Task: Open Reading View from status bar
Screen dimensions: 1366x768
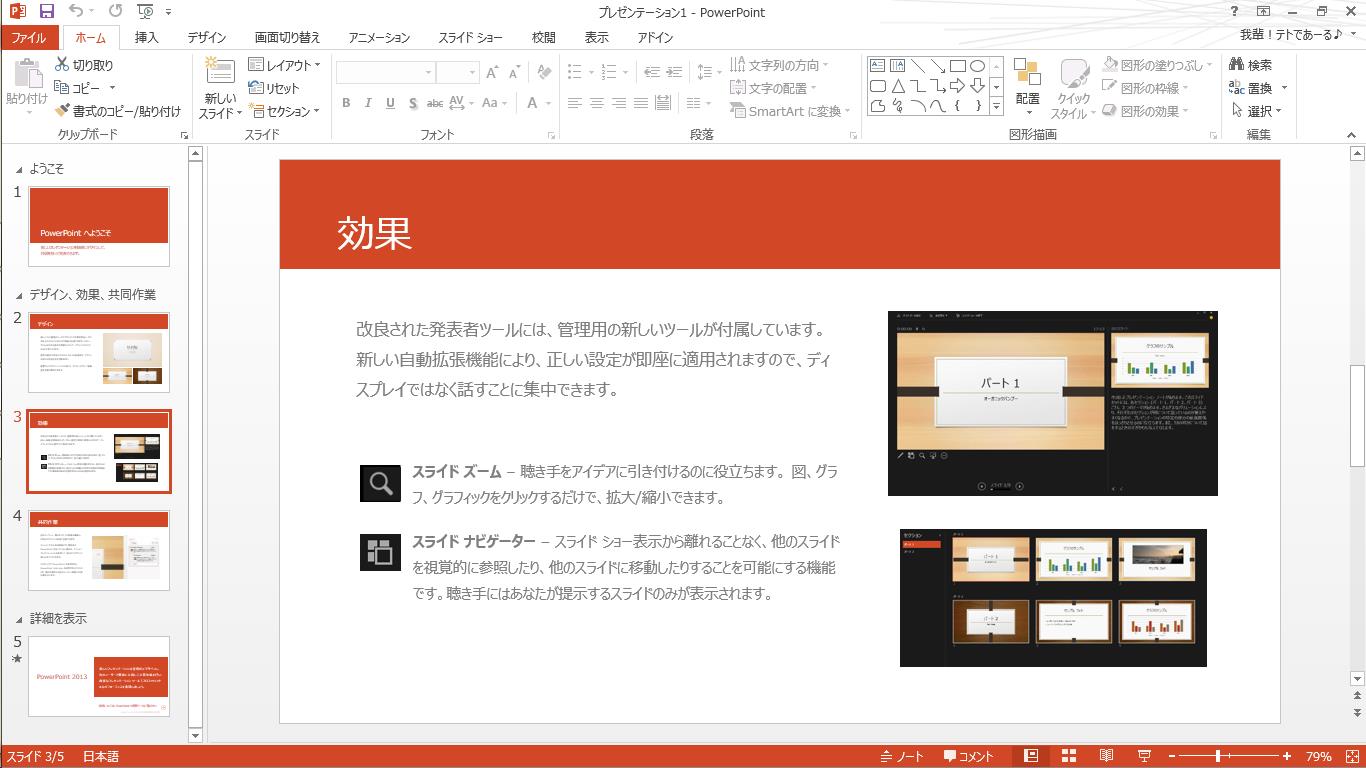Action: [x=1106, y=757]
